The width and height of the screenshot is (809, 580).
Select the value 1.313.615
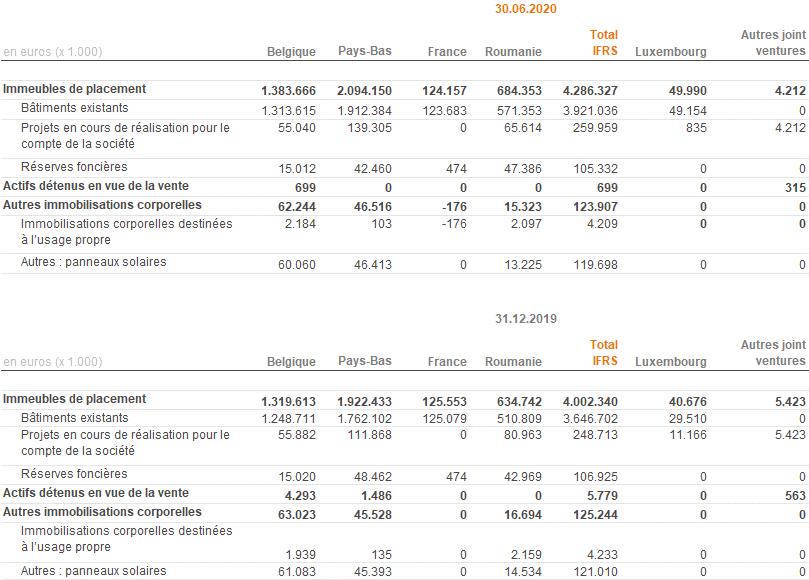coord(288,111)
